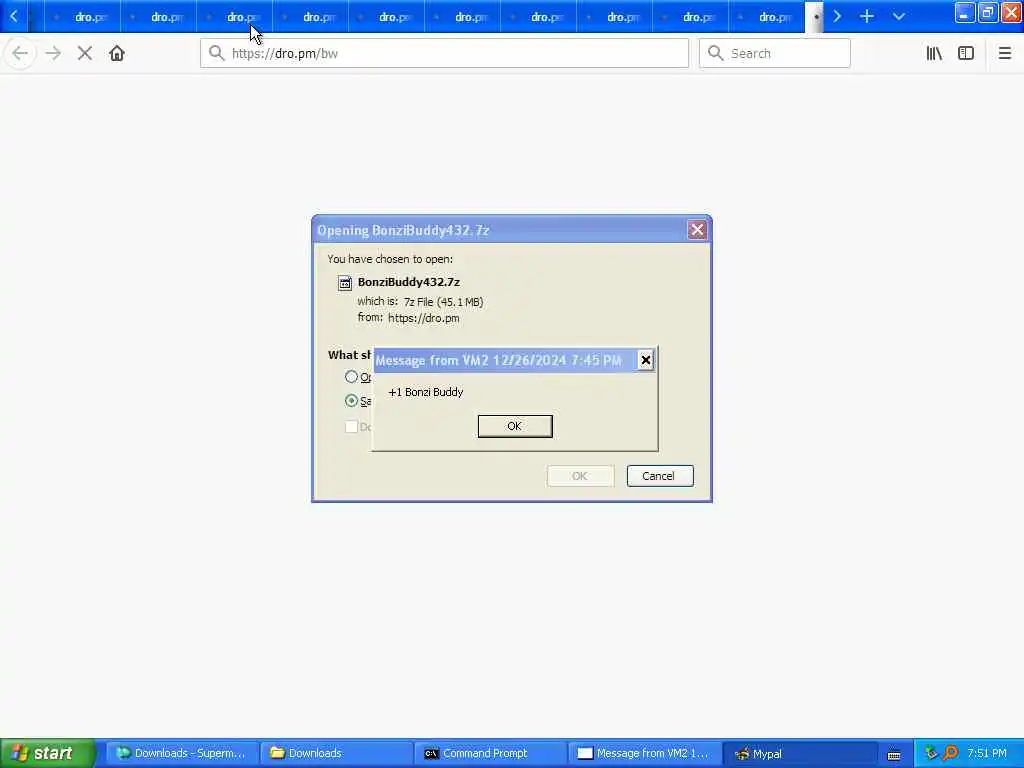Open the browser home page
Screen dimensions: 1024x768
point(117,54)
